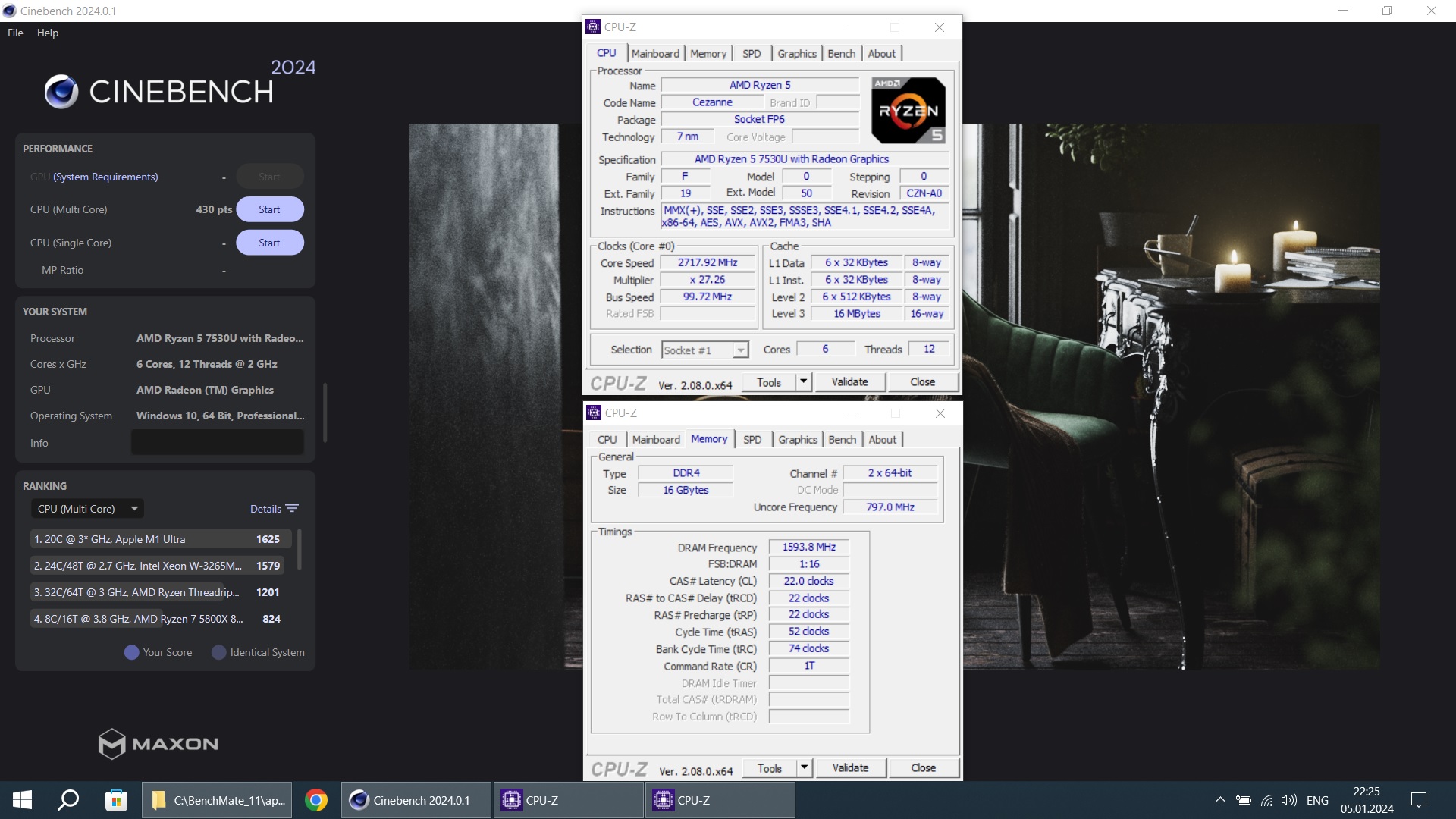Viewport: 1456px width, 819px height.
Task: Launch Google Chrome from taskbar
Action: click(x=316, y=800)
